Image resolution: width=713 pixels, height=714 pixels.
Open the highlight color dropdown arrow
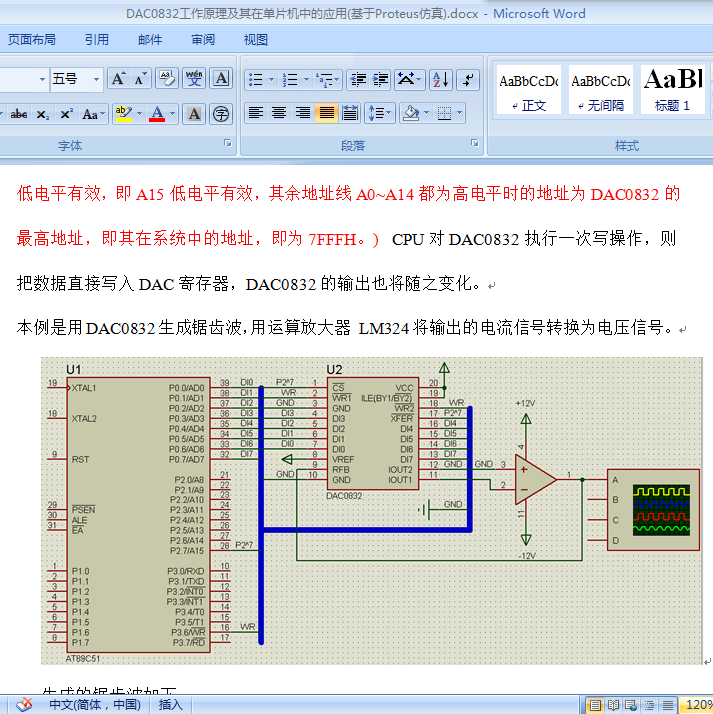139,114
